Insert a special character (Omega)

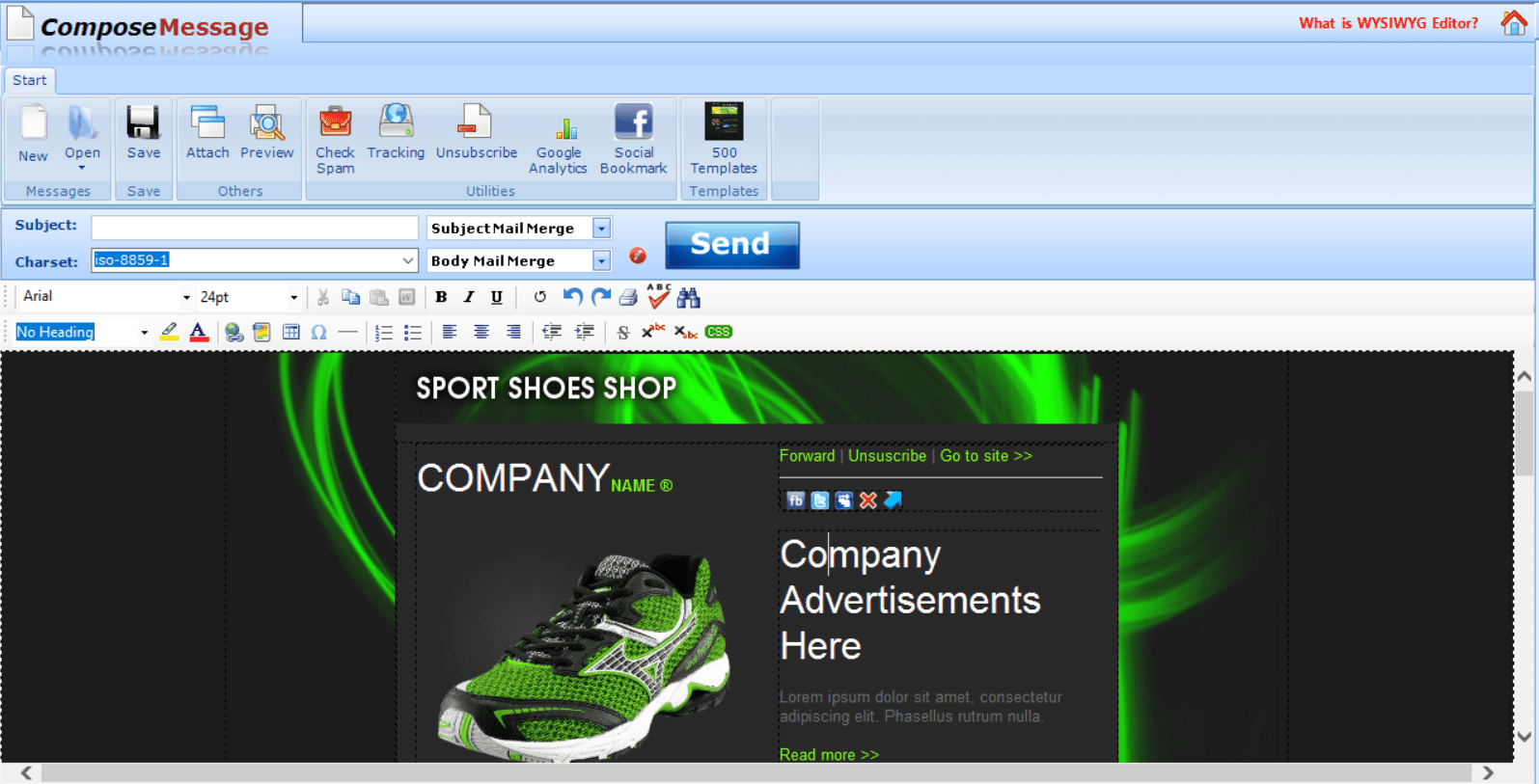point(318,333)
